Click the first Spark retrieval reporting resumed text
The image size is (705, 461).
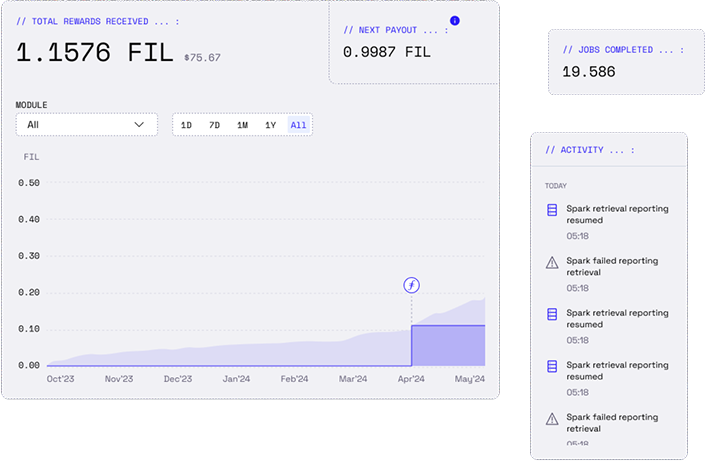click(615, 214)
